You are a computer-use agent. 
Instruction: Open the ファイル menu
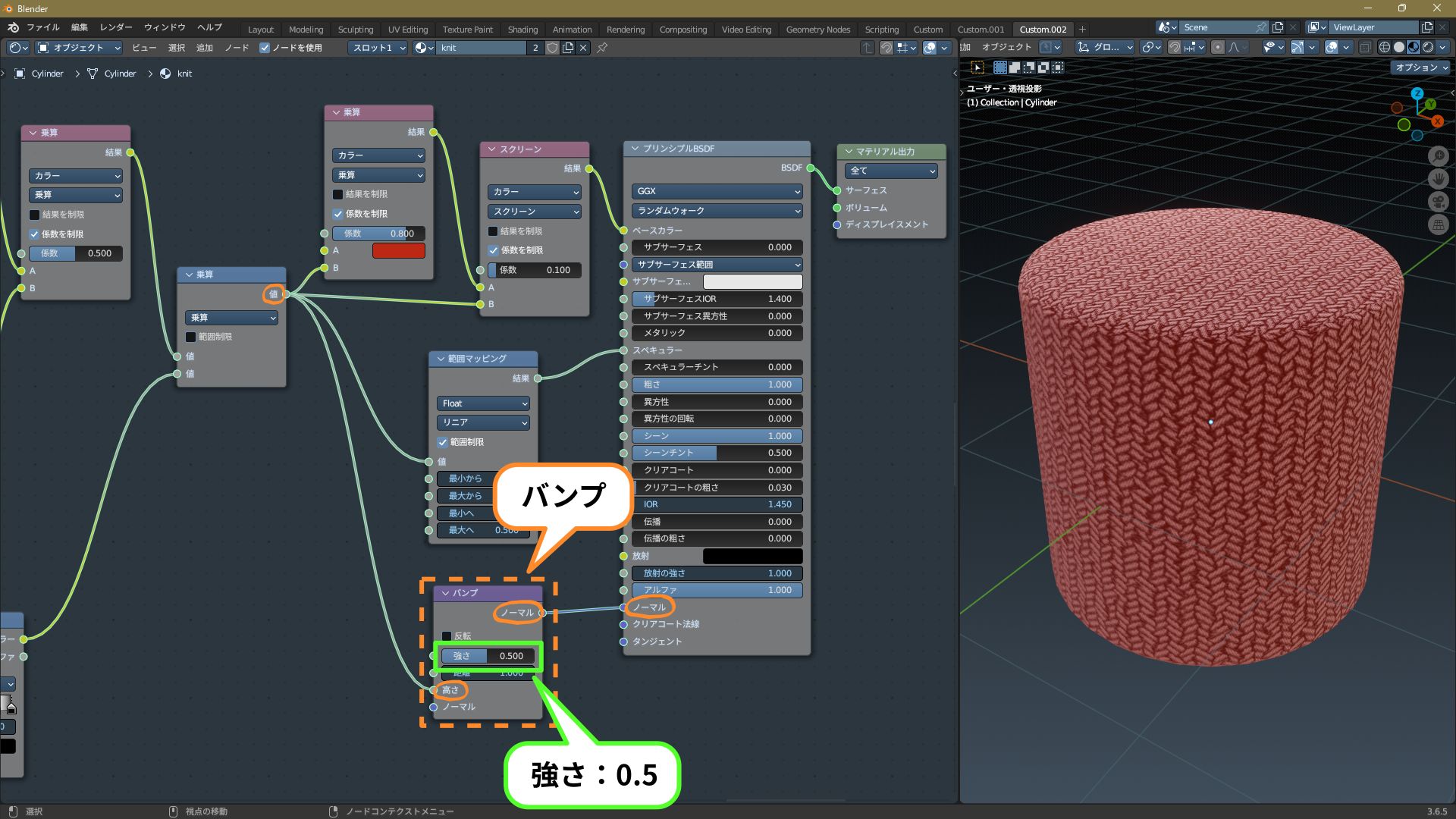click(42, 27)
